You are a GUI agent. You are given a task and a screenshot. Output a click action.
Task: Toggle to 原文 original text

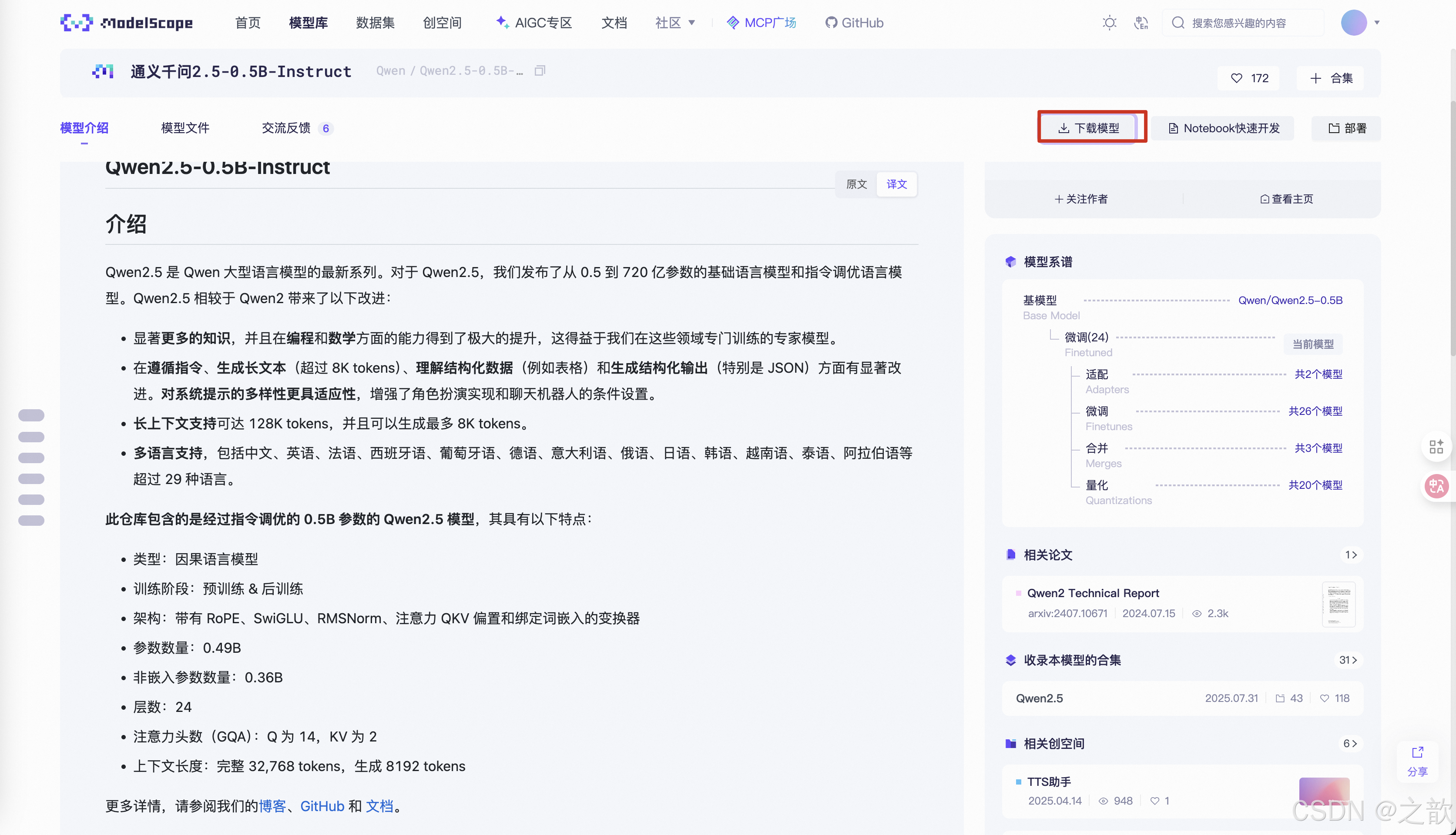point(856,184)
